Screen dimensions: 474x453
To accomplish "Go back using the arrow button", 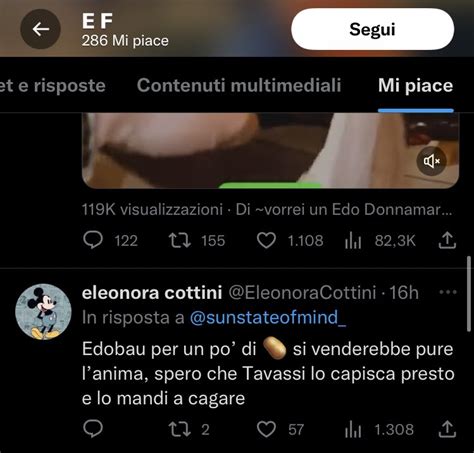I will click(40, 29).
